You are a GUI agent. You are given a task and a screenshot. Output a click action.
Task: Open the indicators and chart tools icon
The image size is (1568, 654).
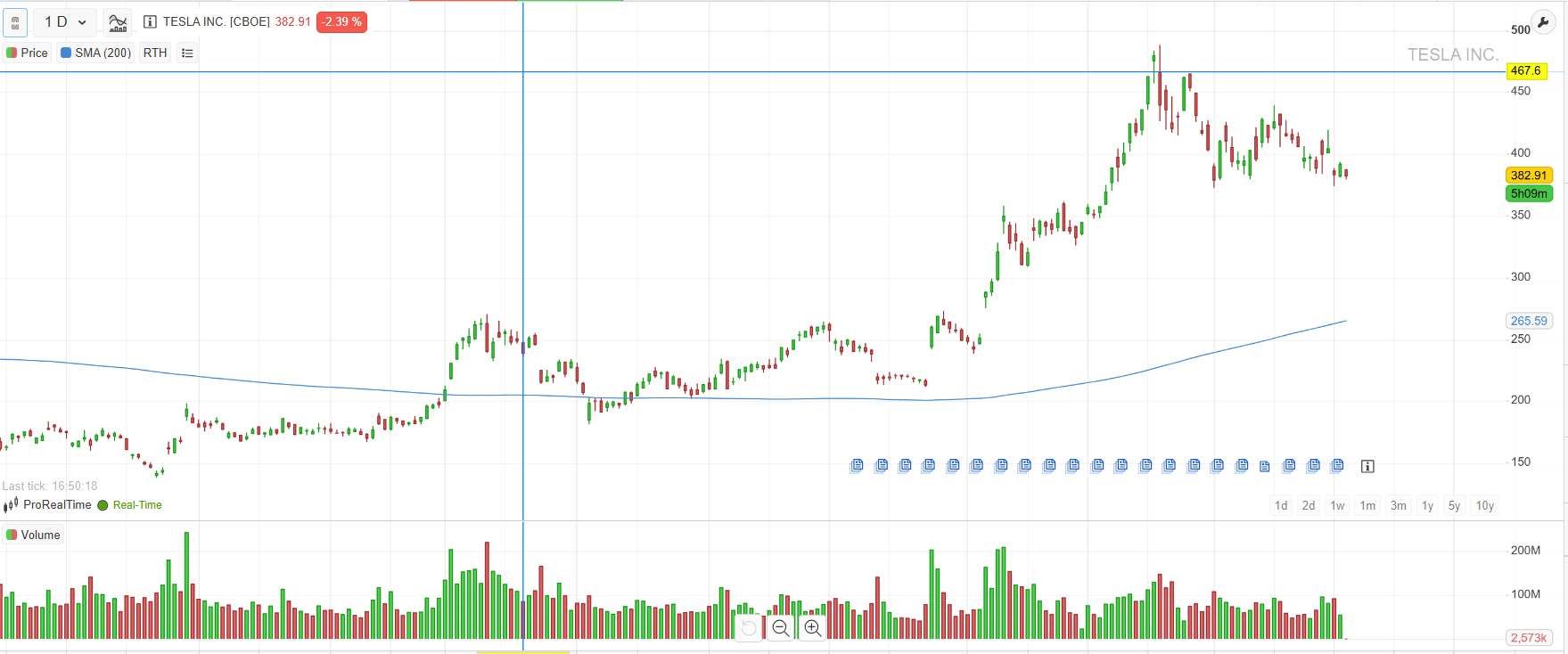[117, 22]
